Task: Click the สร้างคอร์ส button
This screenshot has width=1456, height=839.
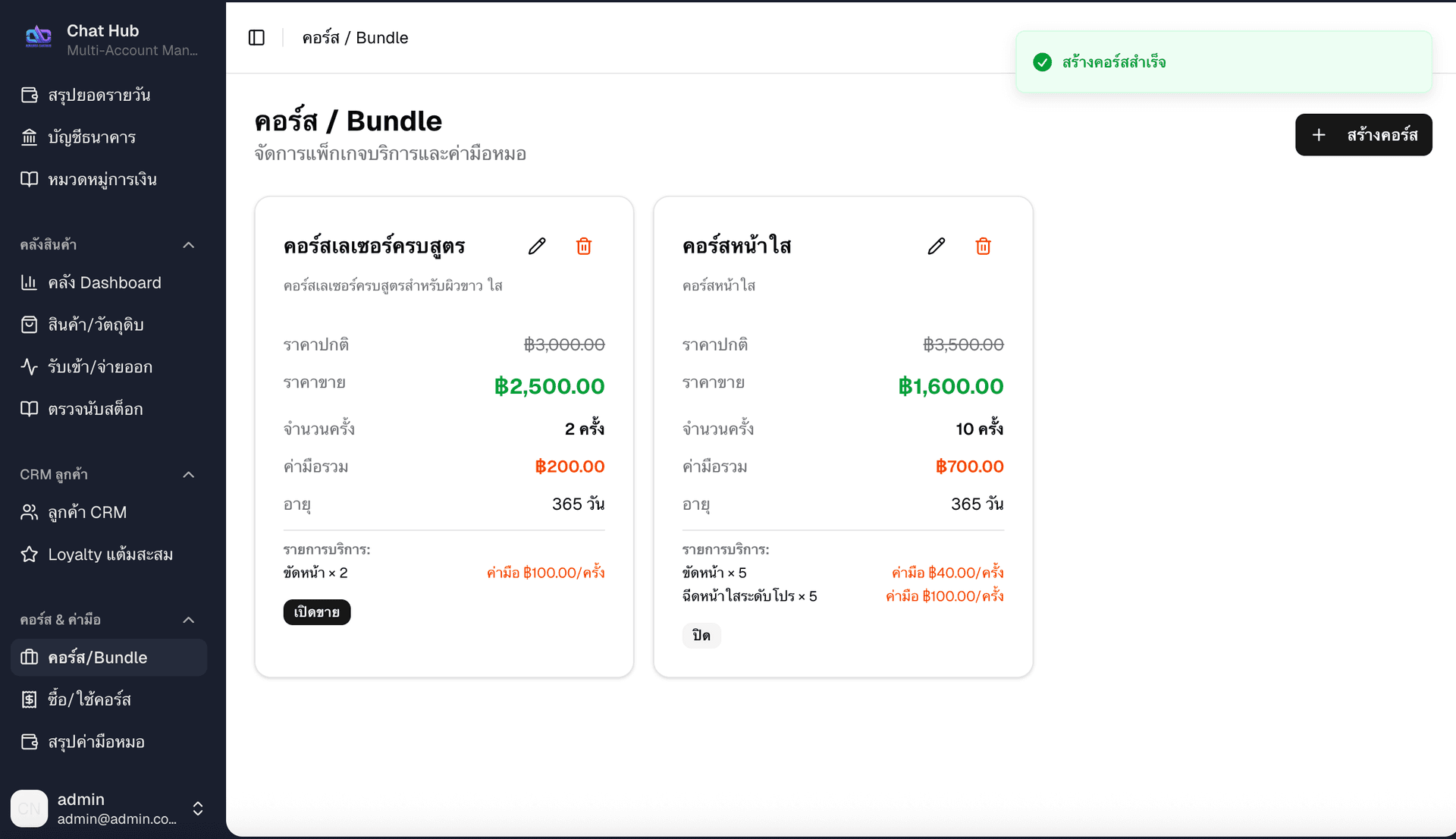Action: point(1363,135)
